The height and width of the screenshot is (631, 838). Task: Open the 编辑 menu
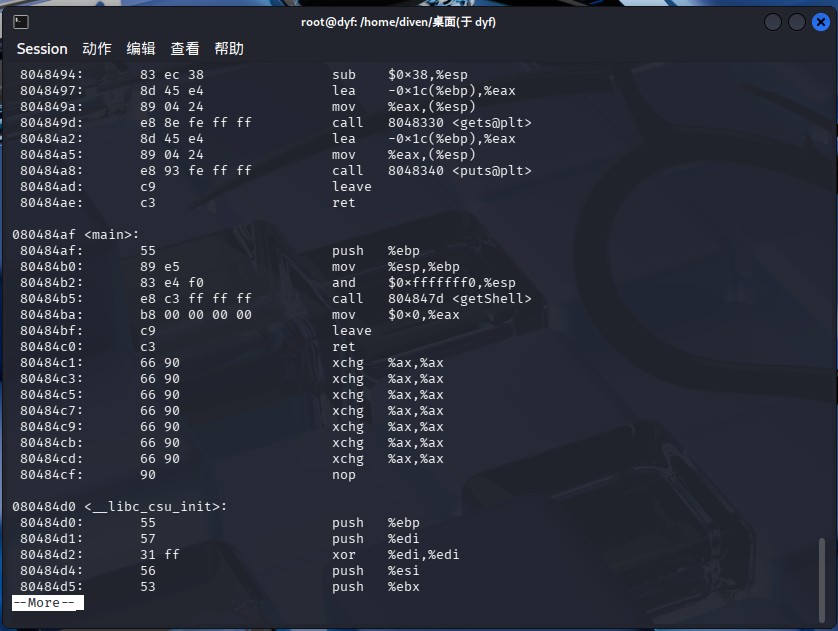tap(141, 49)
